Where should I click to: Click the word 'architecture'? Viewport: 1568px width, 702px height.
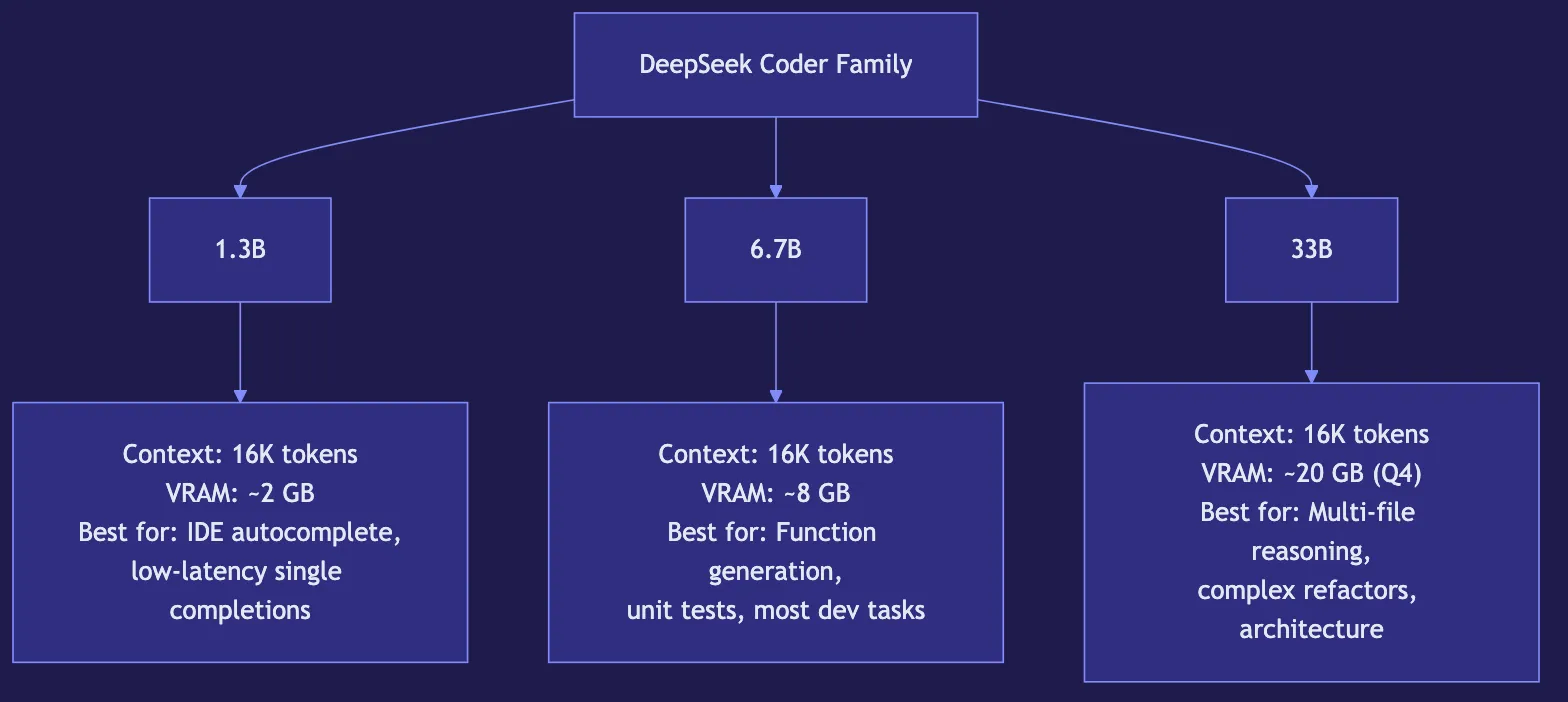coord(1311,629)
